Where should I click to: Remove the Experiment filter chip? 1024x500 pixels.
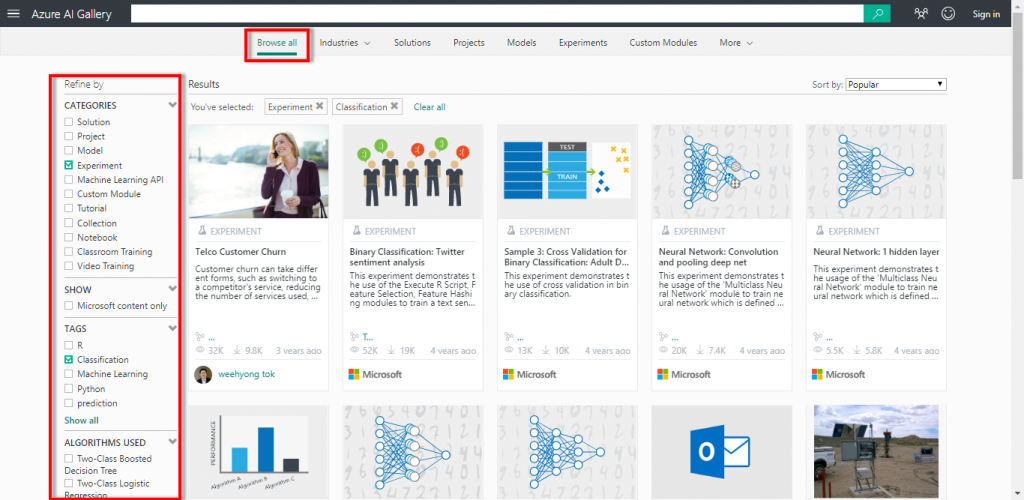[x=319, y=106]
